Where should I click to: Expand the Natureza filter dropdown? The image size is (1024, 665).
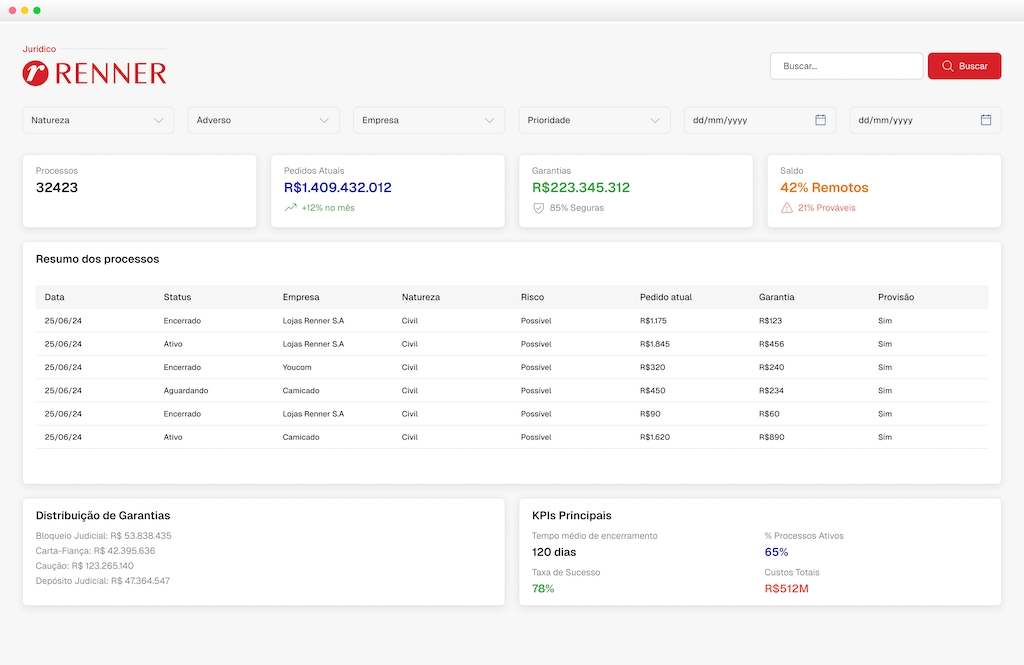[x=98, y=120]
